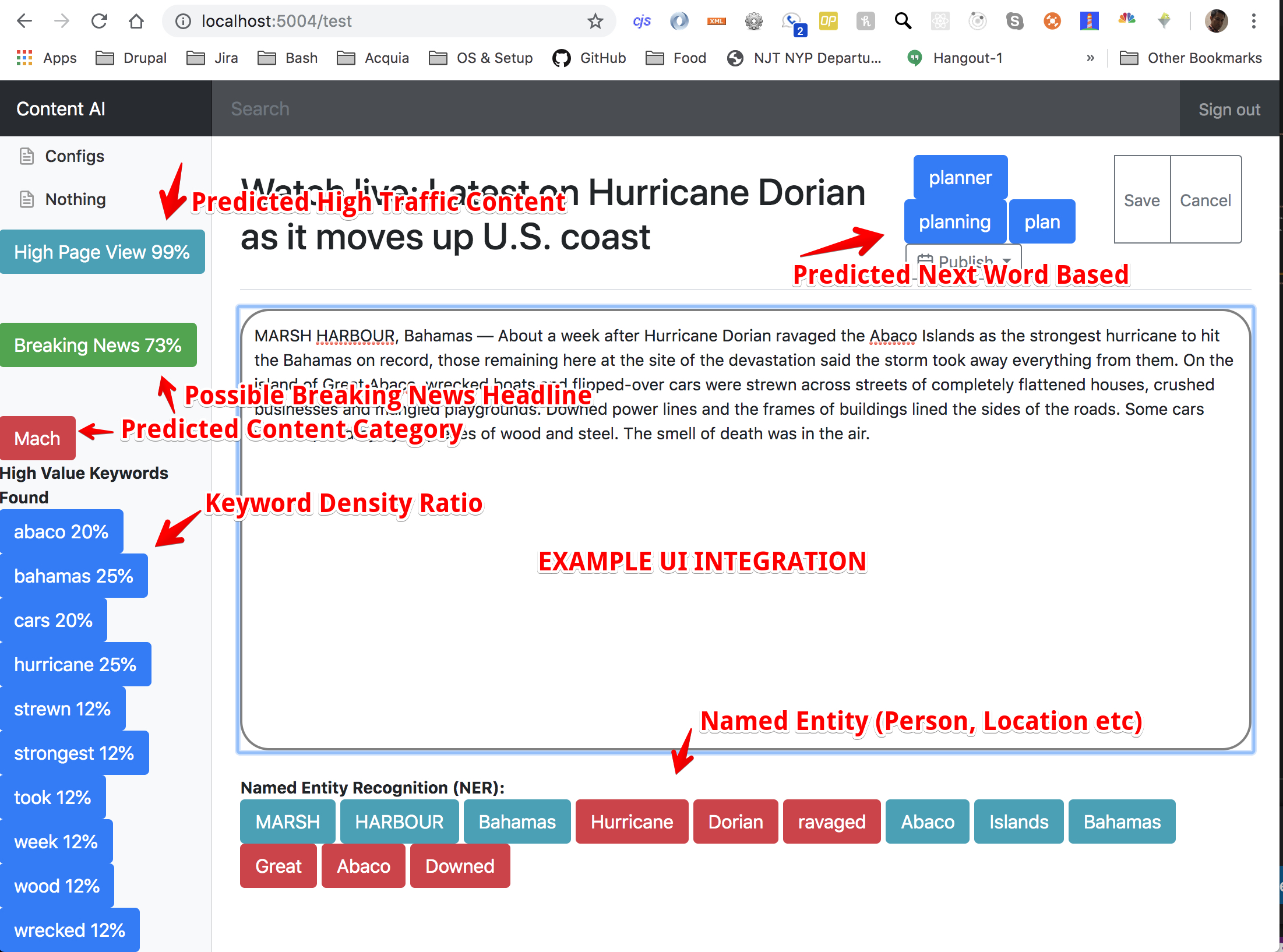Click the Nothing document icon in sidebar

pos(27,199)
